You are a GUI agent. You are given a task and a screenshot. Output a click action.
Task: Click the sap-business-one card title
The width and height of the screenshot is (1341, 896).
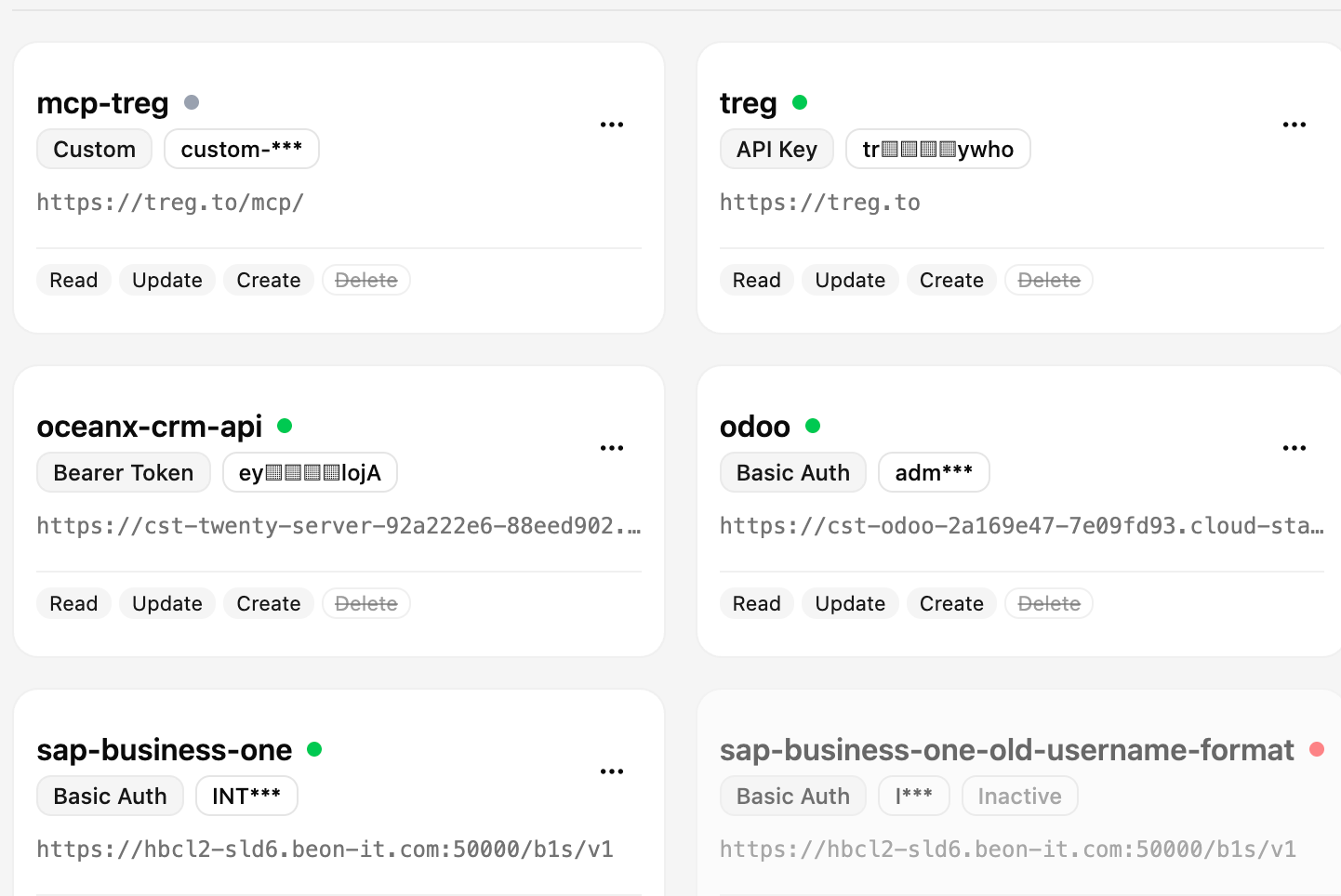point(165,749)
